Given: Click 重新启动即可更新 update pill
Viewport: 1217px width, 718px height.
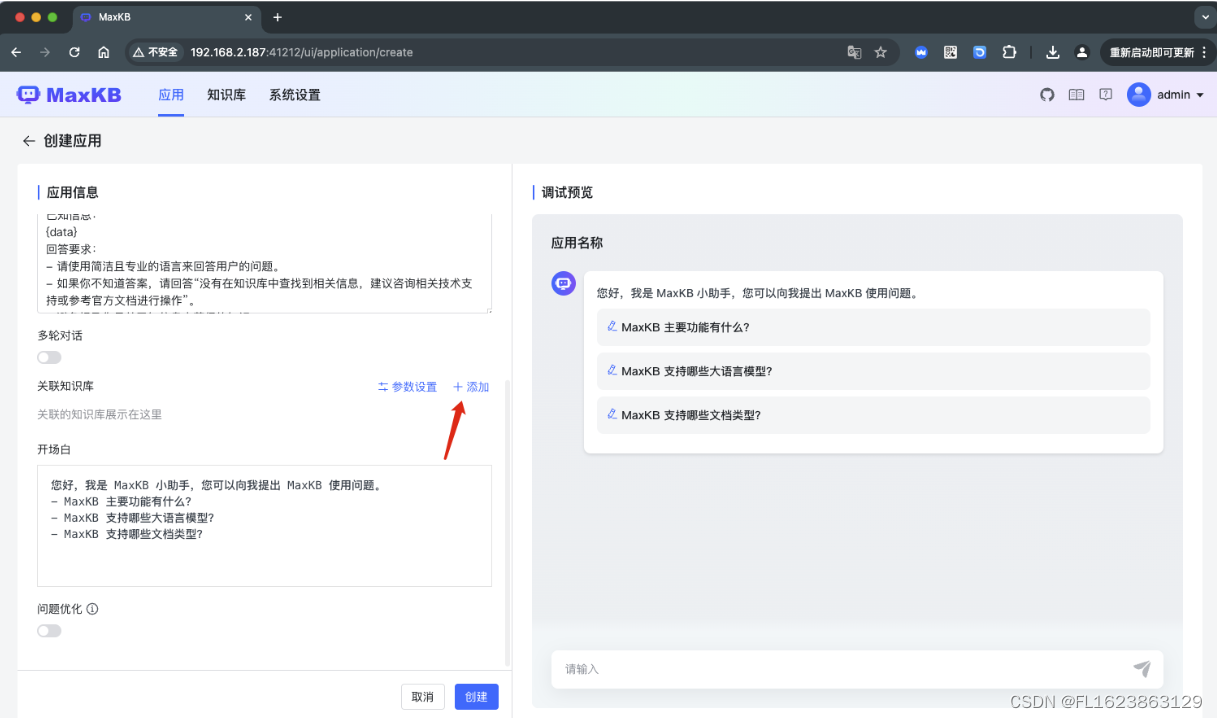Looking at the screenshot, I should tap(1150, 51).
